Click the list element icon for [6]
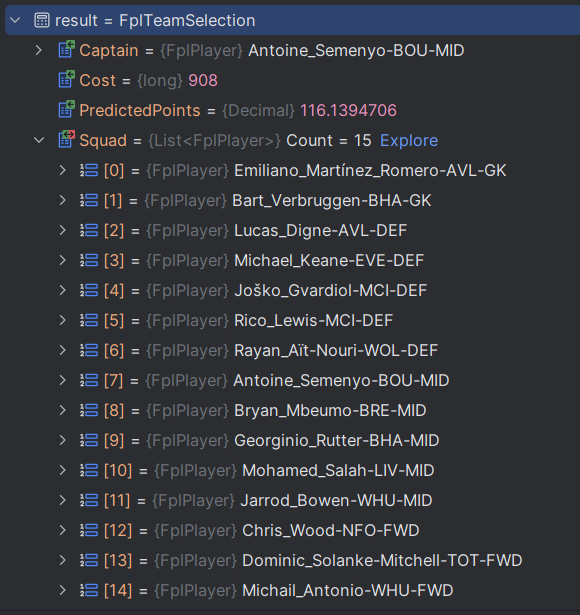The width and height of the screenshot is (580, 615). click(89, 350)
